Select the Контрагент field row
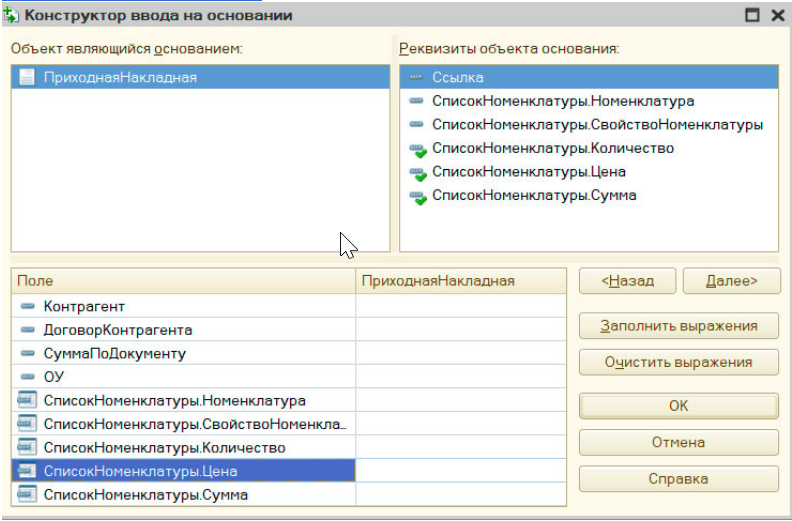The width and height of the screenshot is (792, 521). 184,306
